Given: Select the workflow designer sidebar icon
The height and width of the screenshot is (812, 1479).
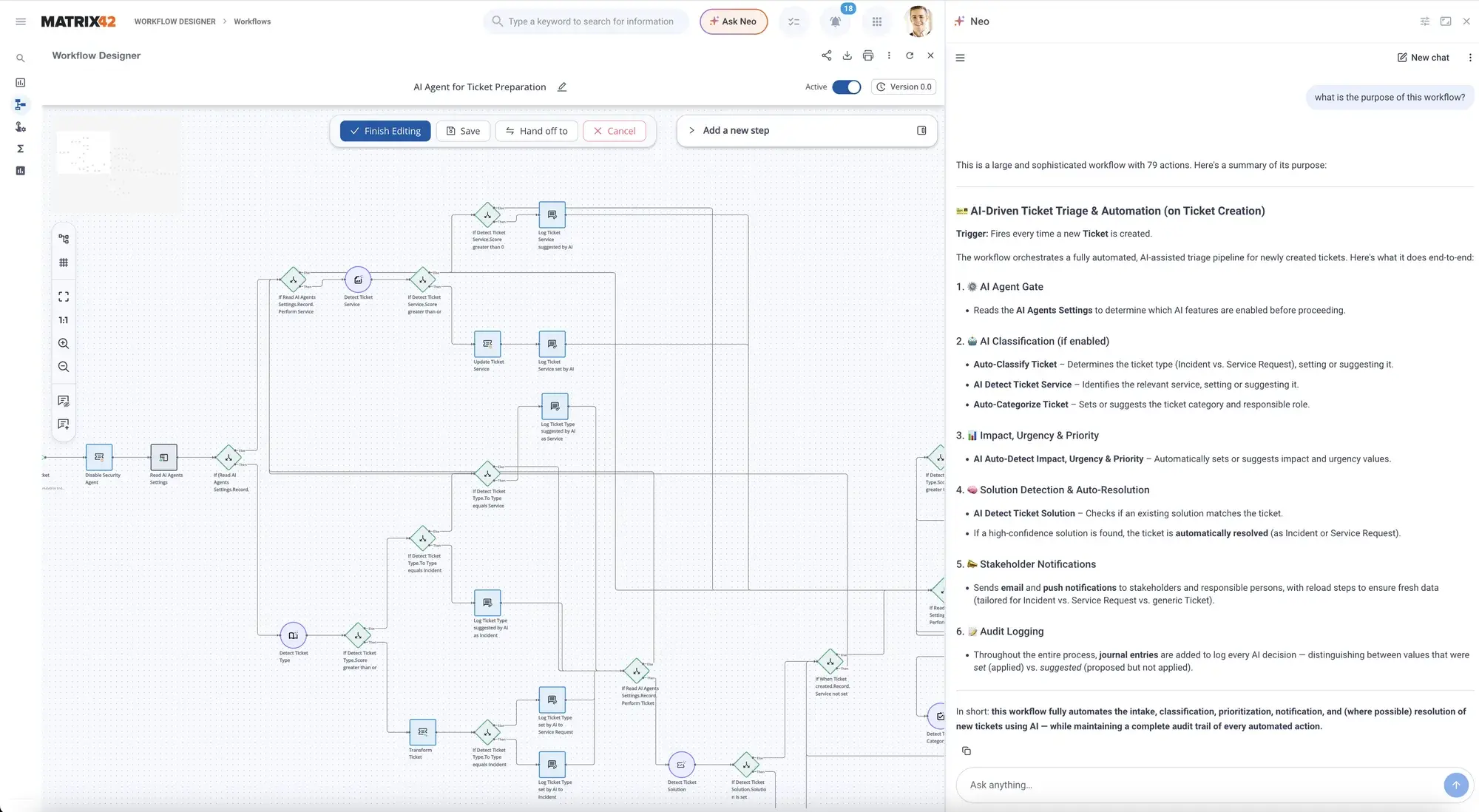Looking at the screenshot, I should 21,105.
